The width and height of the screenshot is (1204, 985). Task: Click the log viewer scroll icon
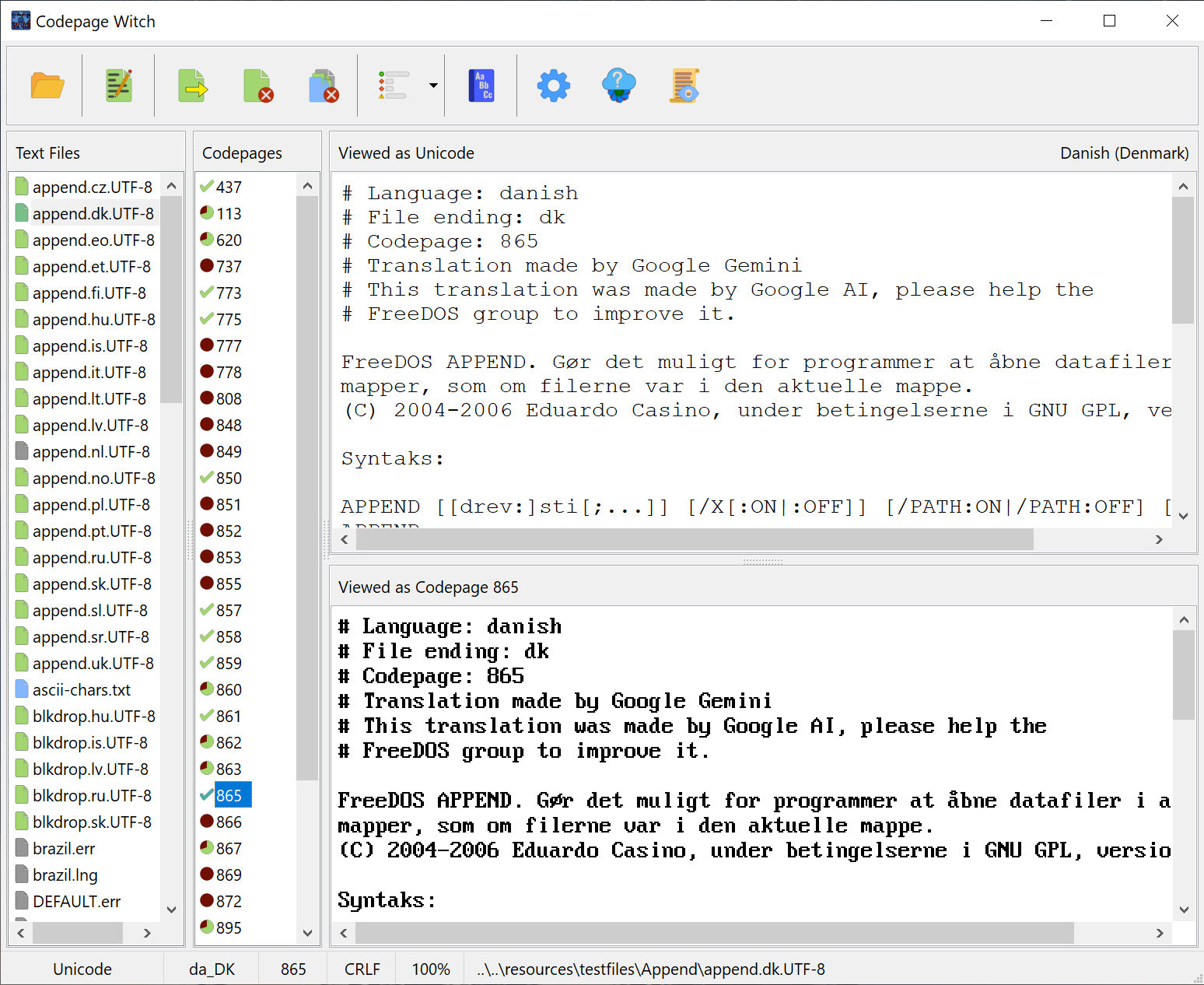(684, 86)
